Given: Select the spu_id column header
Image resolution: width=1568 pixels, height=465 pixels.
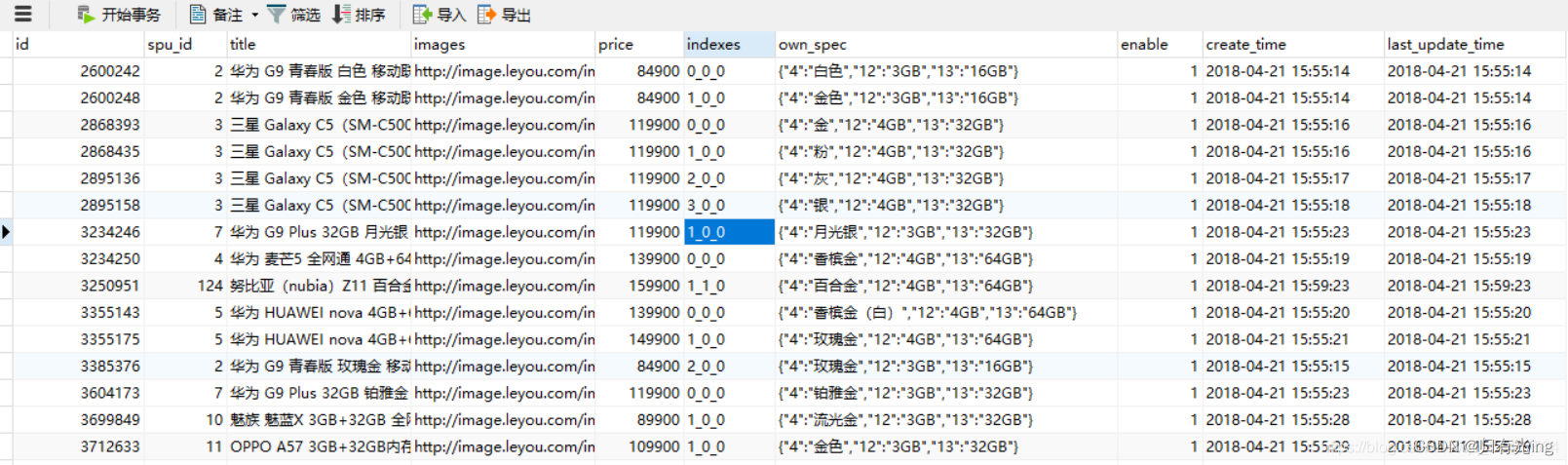Looking at the screenshot, I should coord(185,44).
